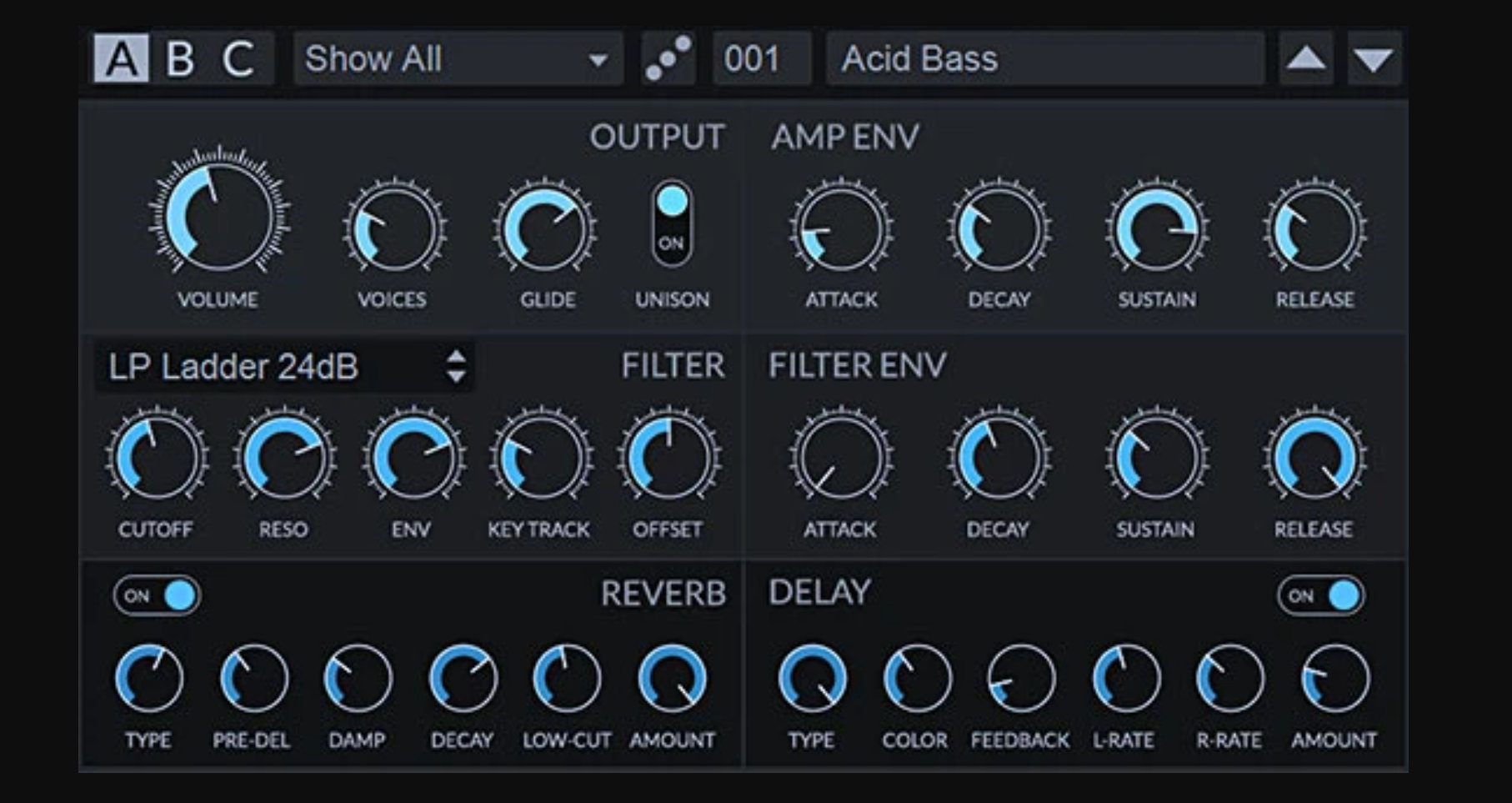Click the Filter Env Sustain knob

[1157, 457]
